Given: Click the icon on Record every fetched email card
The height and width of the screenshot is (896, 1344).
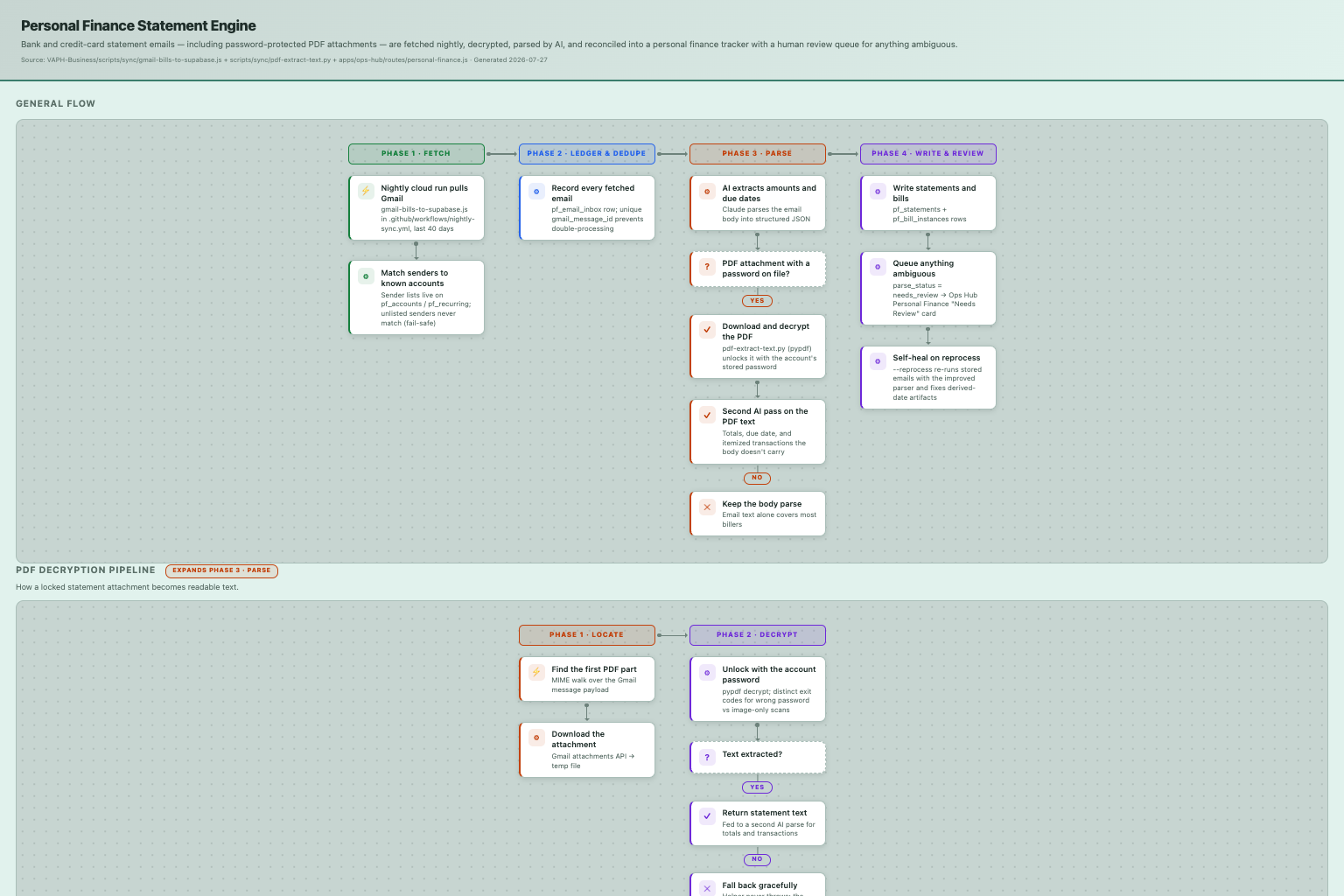Looking at the screenshot, I should 536,191.
